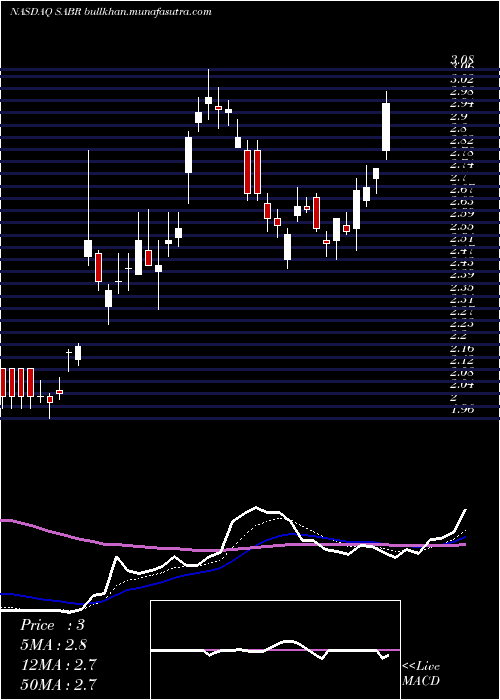Image resolution: width=500 pixels, height=700 pixels.
Task: Click the 3.02 price axis label
Action: tap(462, 79)
